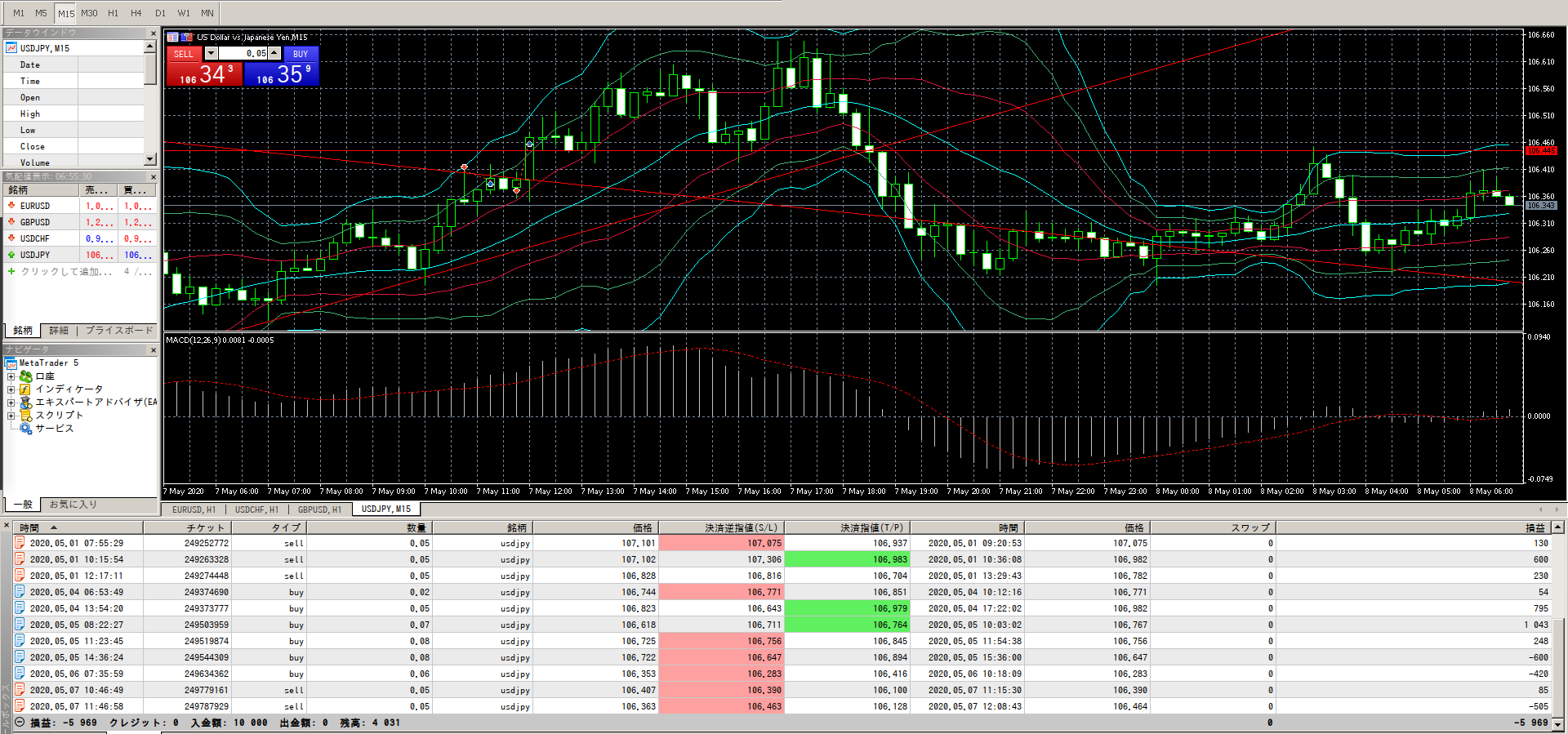Click order icon for ticket 249374690
The image size is (1568, 734).
[x=20, y=592]
